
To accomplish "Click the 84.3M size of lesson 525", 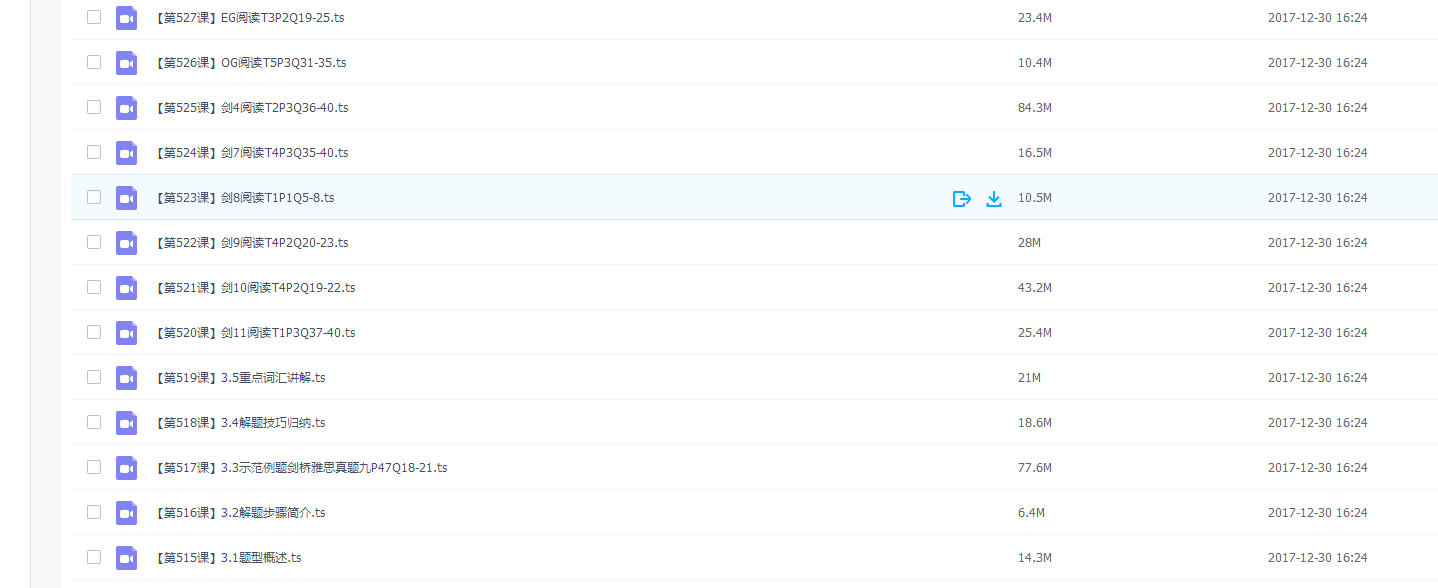I will point(1035,108).
